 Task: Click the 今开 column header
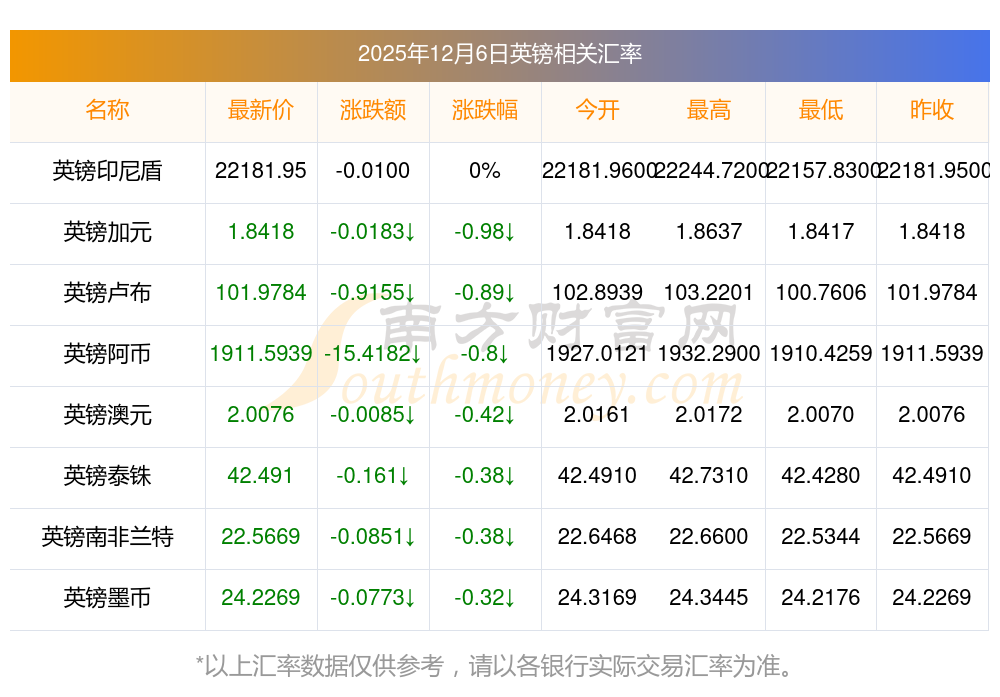[597, 110]
